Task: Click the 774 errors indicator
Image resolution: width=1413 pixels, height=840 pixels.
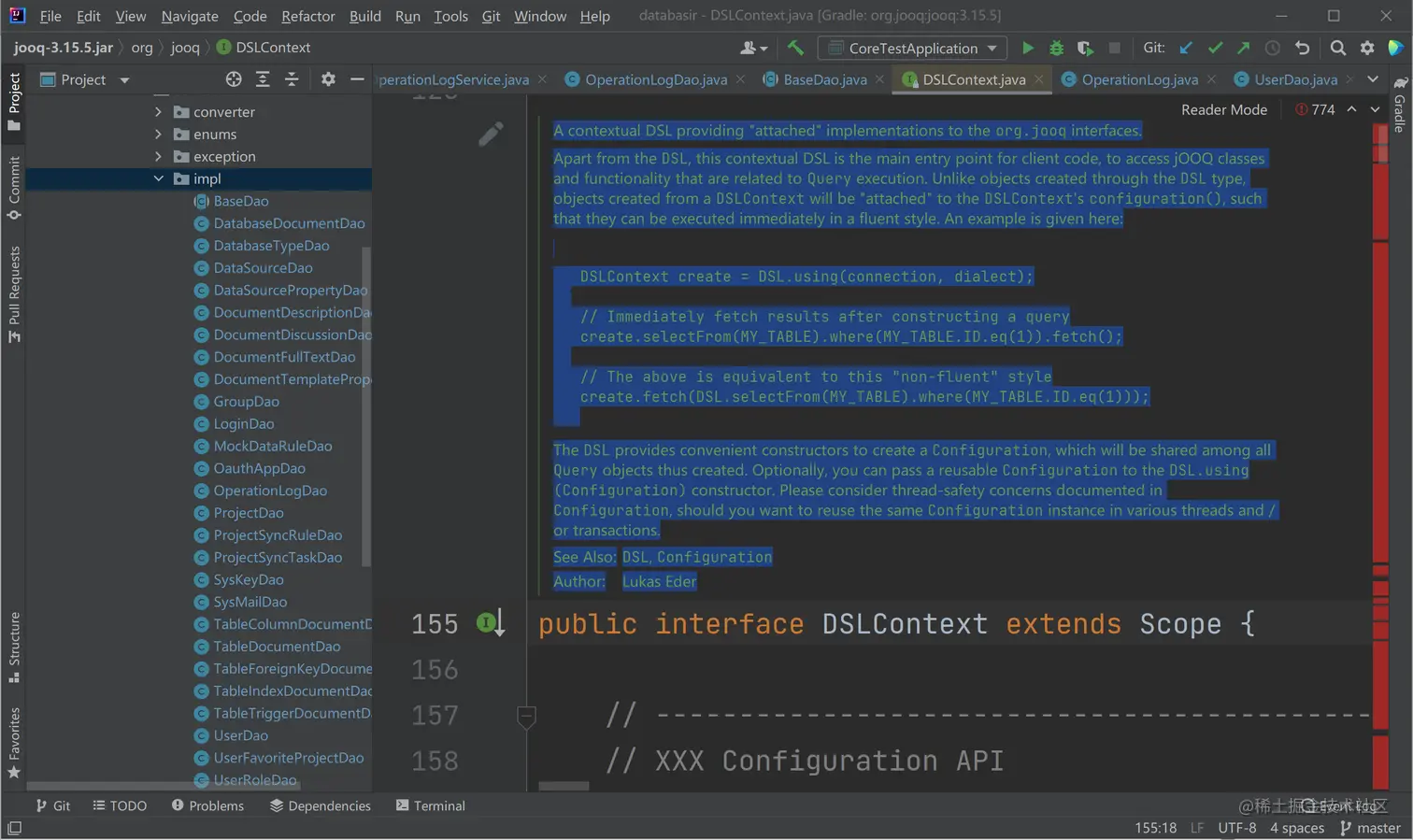Action: pos(1315,109)
